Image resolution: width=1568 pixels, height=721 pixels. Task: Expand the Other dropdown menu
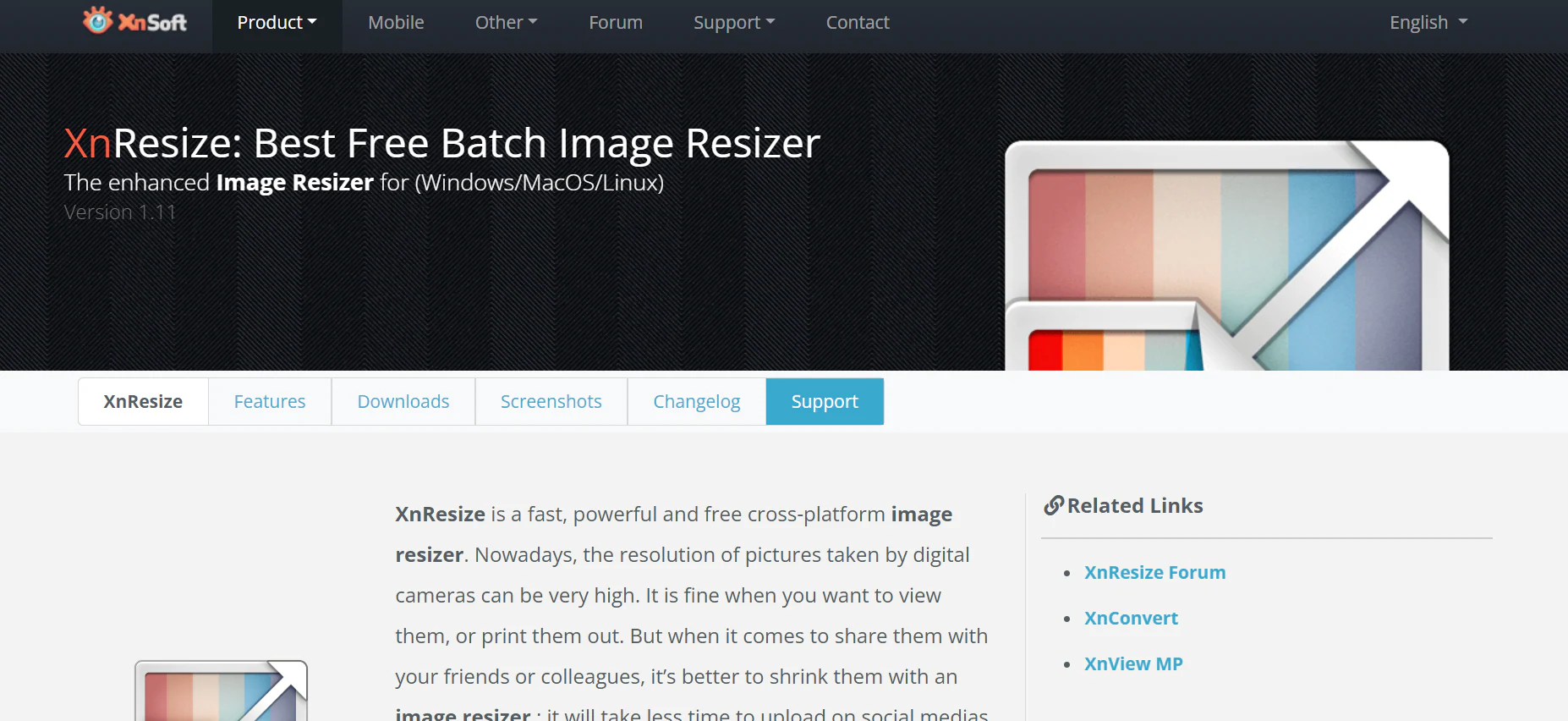click(506, 23)
